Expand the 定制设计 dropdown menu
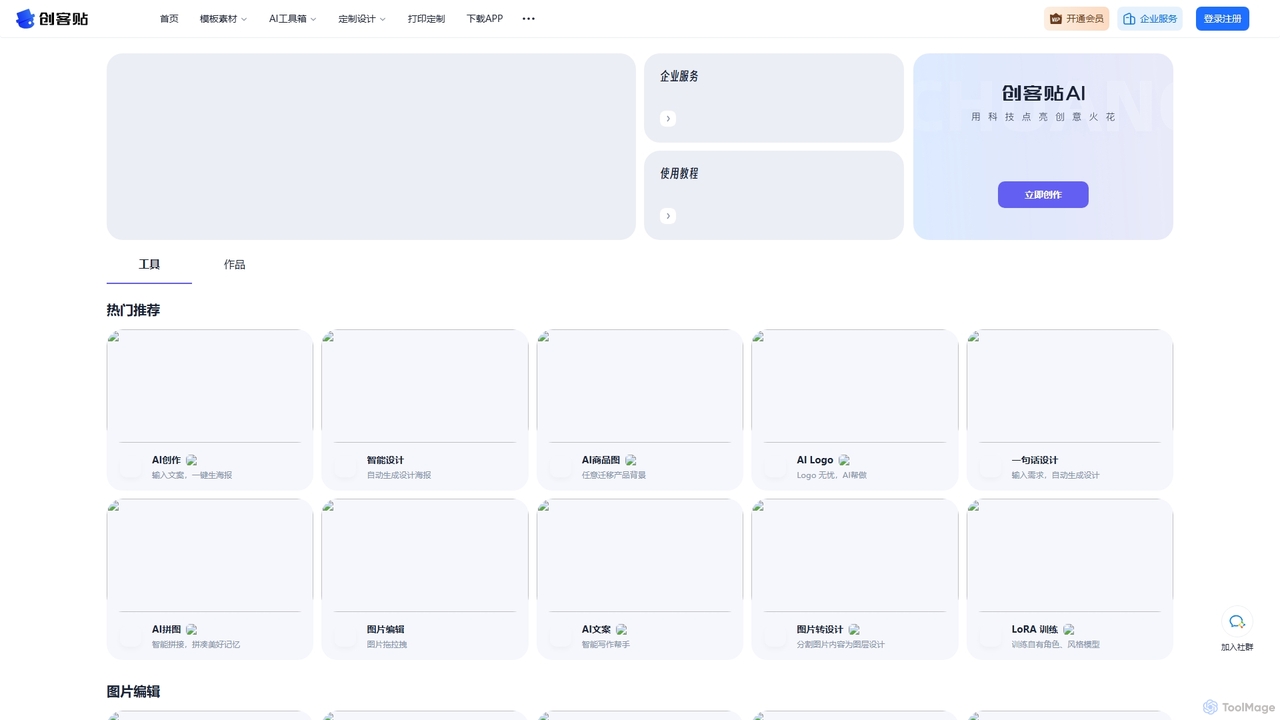This screenshot has height=720, width=1280. pyautogui.click(x=362, y=19)
